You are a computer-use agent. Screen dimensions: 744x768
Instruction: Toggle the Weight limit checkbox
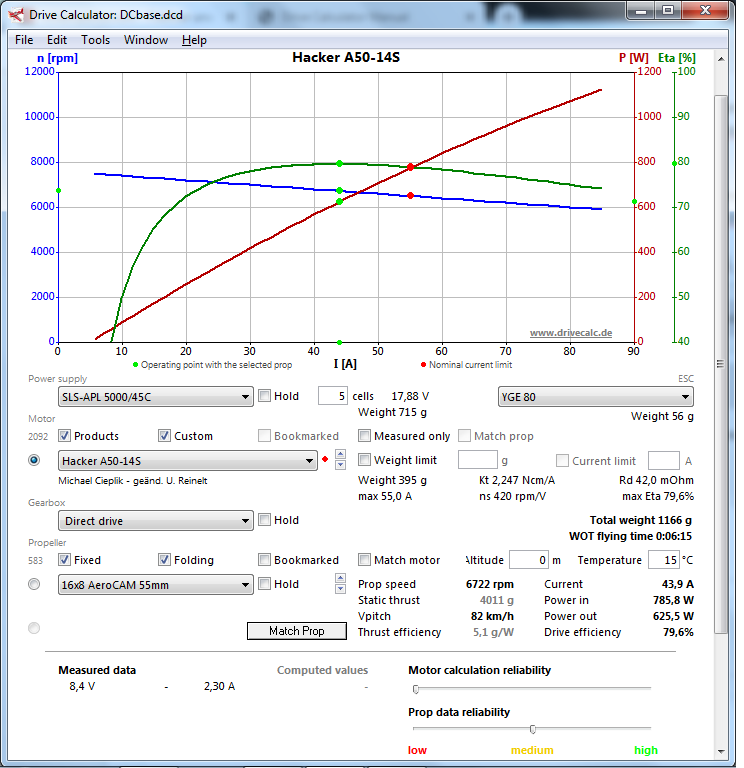coord(366,460)
